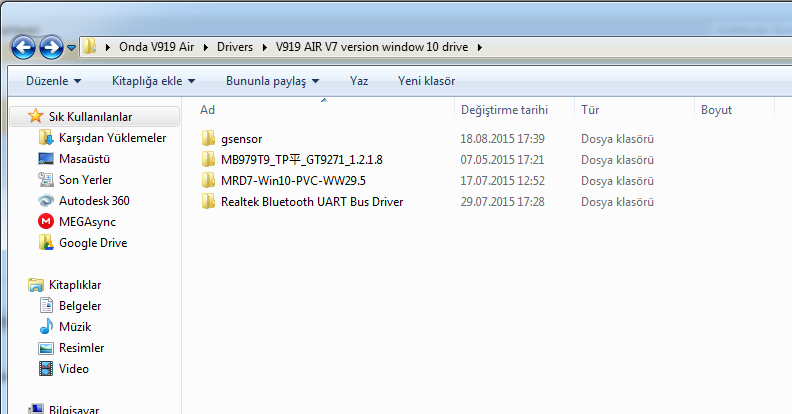Open Son Yerler in sidebar
The image size is (792, 414).
[x=85, y=180]
